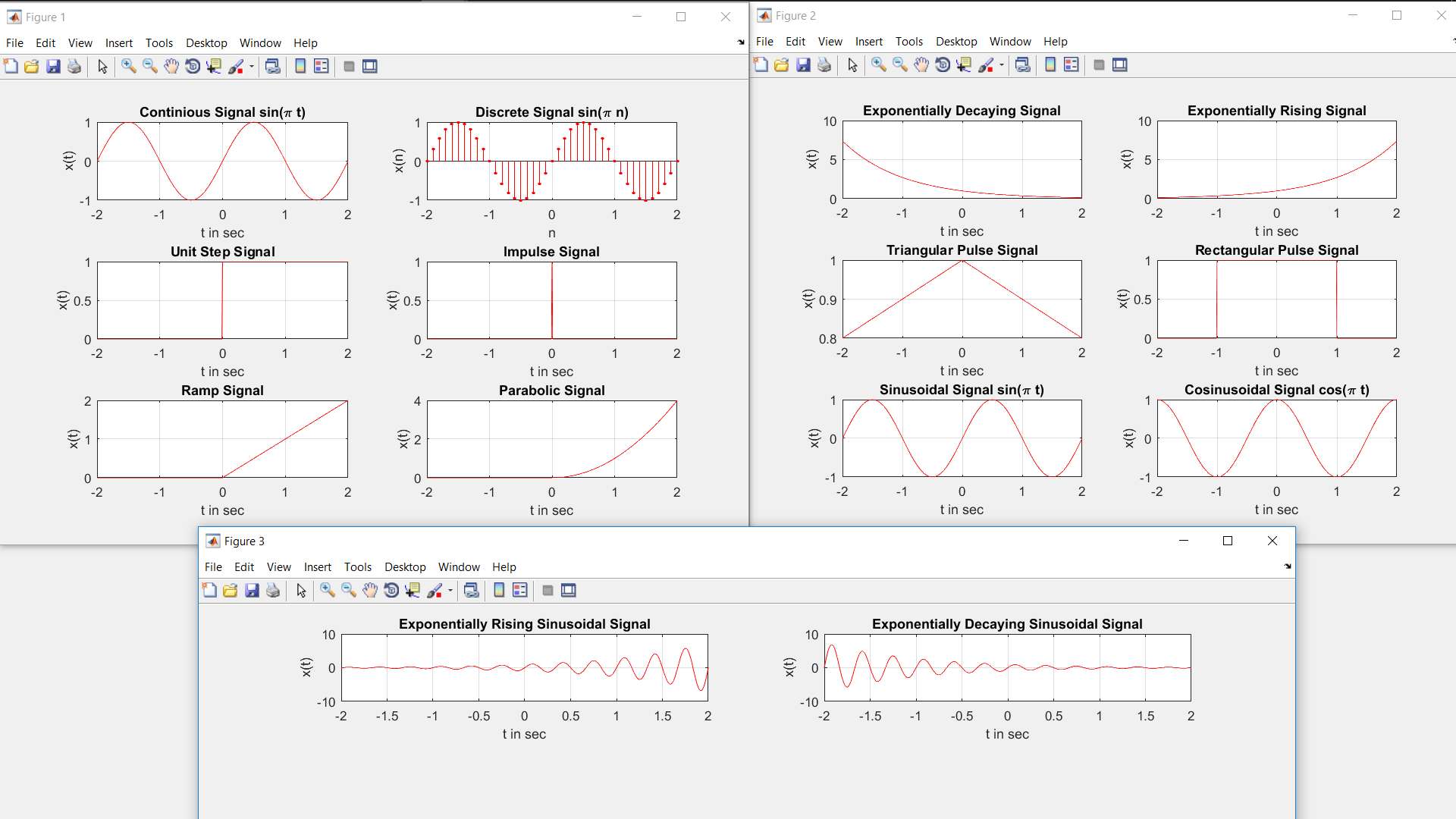Activate the Pan hand tool in Figure 1
Image resolution: width=1456 pixels, height=819 pixels.
[x=171, y=67]
